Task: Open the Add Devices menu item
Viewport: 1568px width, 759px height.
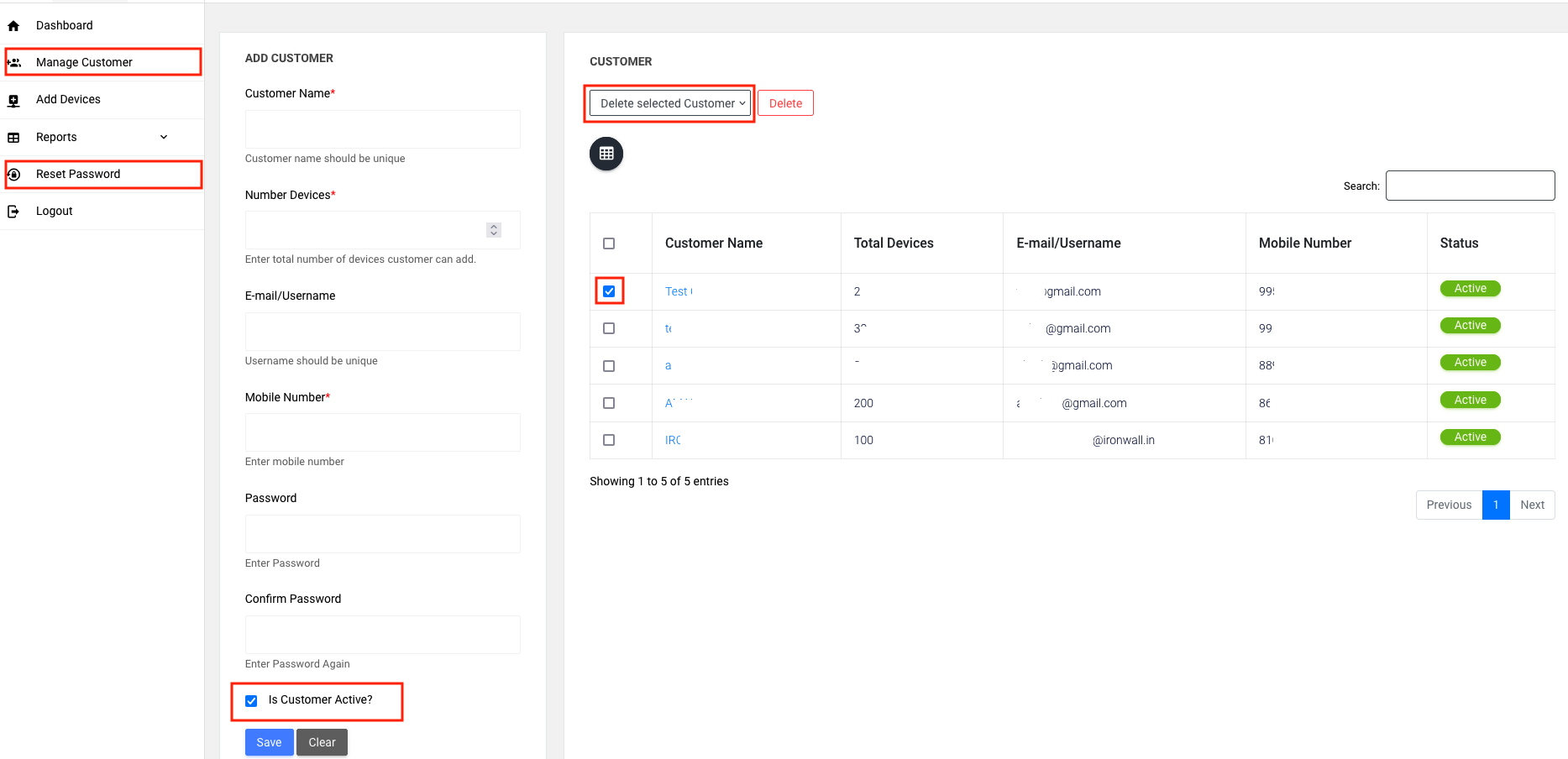Action: coord(68,100)
